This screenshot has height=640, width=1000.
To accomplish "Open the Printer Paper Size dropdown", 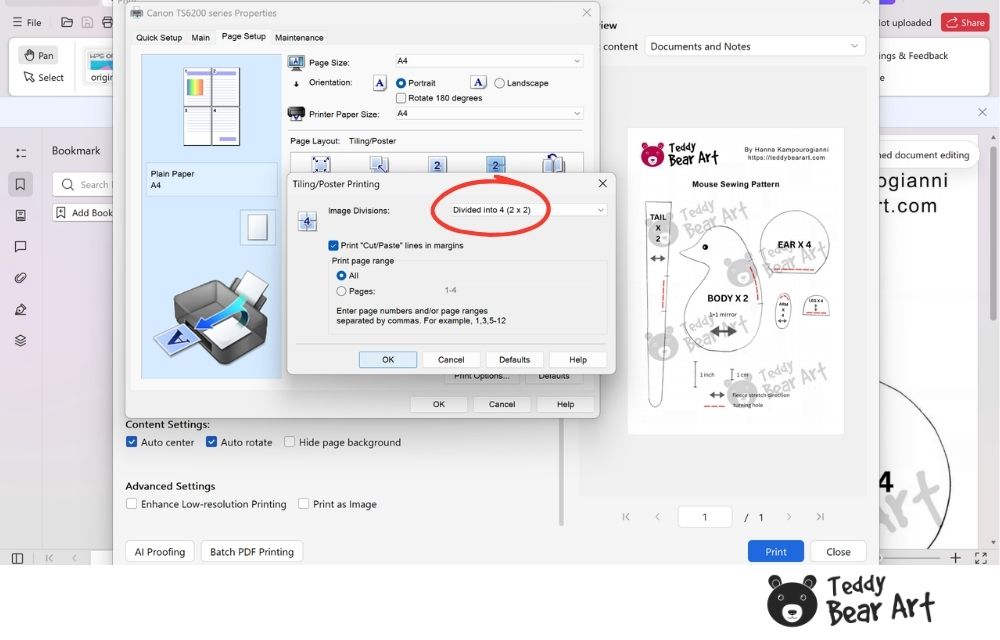I will [489, 113].
